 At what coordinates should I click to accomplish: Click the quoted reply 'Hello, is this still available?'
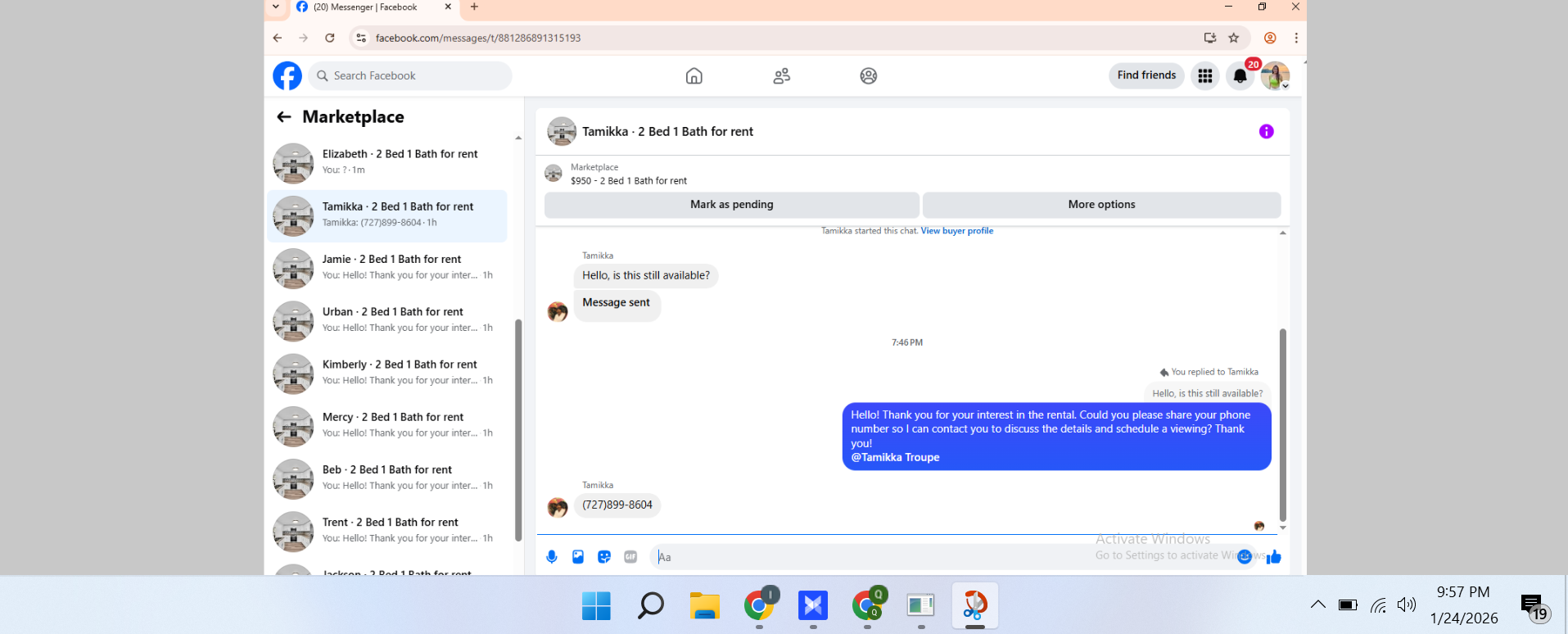coord(1208,393)
